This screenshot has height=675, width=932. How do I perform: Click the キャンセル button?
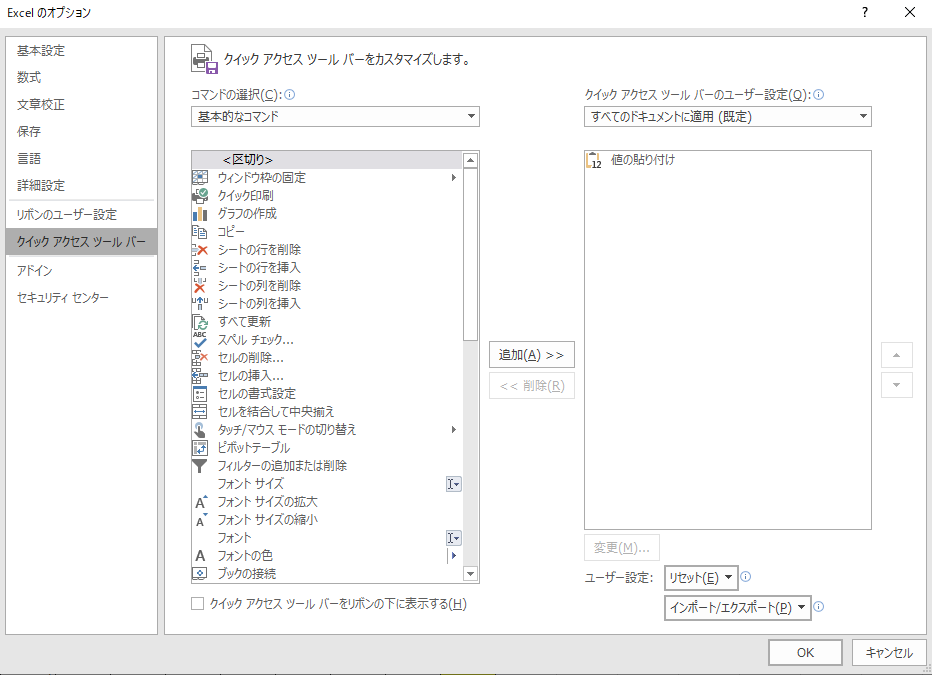[889, 652]
